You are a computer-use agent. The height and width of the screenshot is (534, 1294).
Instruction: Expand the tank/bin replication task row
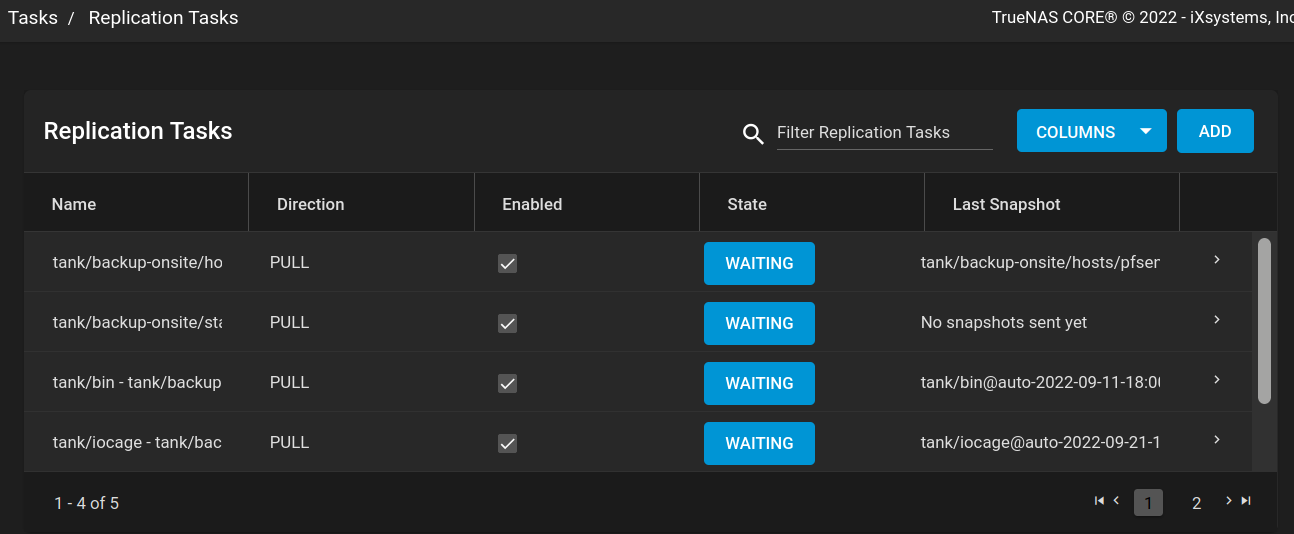[1217, 380]
